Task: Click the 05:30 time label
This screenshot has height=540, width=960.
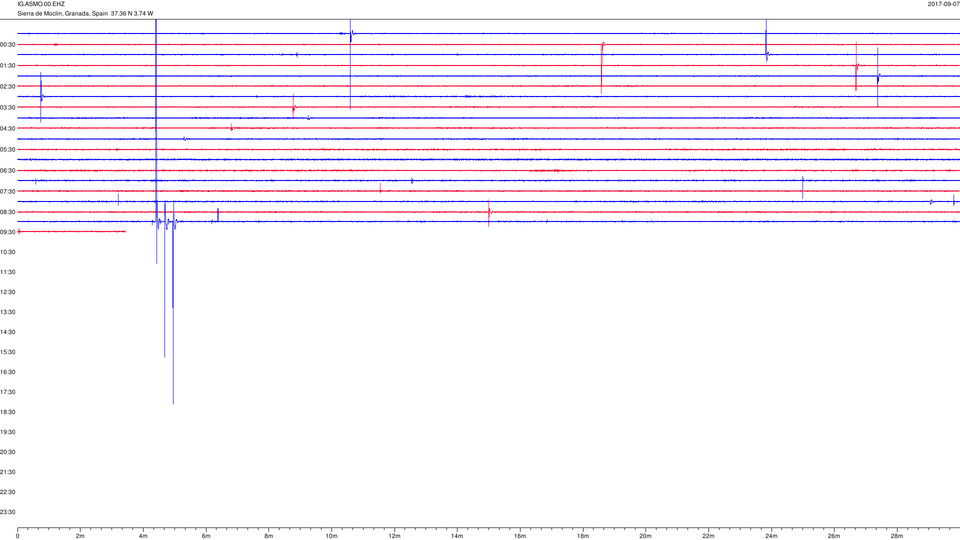Action: point(7,150)
